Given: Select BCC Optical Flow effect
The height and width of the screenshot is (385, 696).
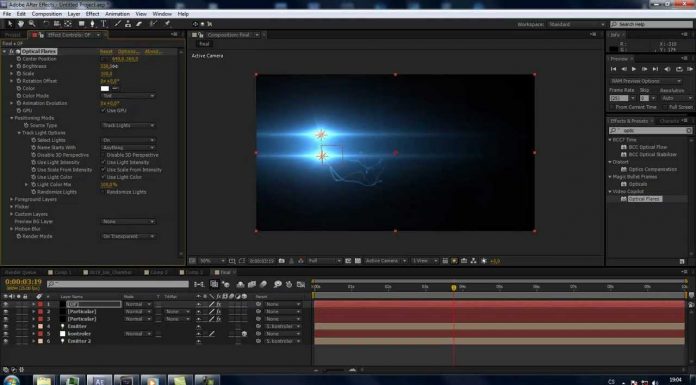Looking at the screenshot, I should (648, 147).
